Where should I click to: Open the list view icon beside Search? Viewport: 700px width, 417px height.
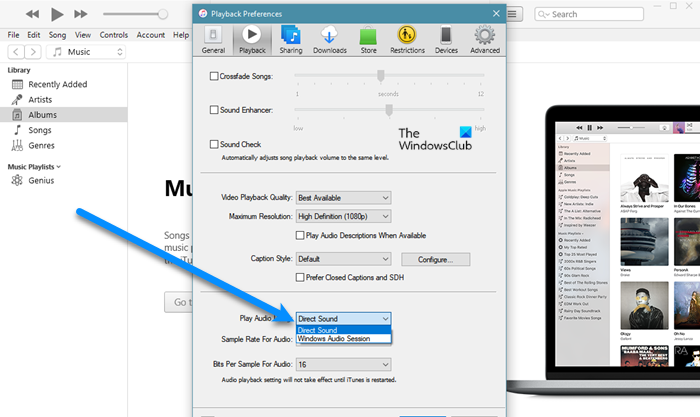coord(512,14)
